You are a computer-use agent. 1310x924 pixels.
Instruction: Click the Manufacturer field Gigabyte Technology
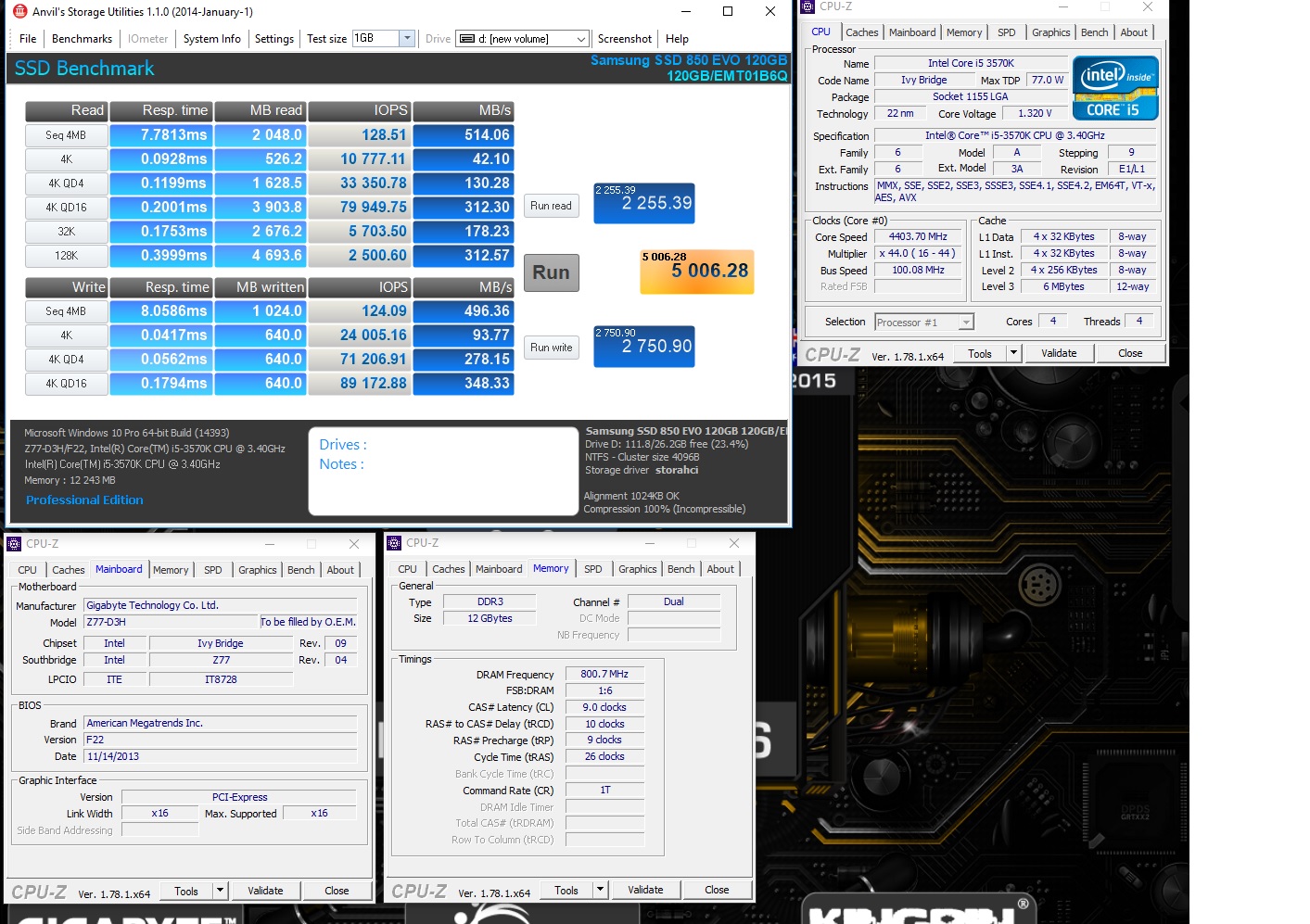click(x=221, y=605)
